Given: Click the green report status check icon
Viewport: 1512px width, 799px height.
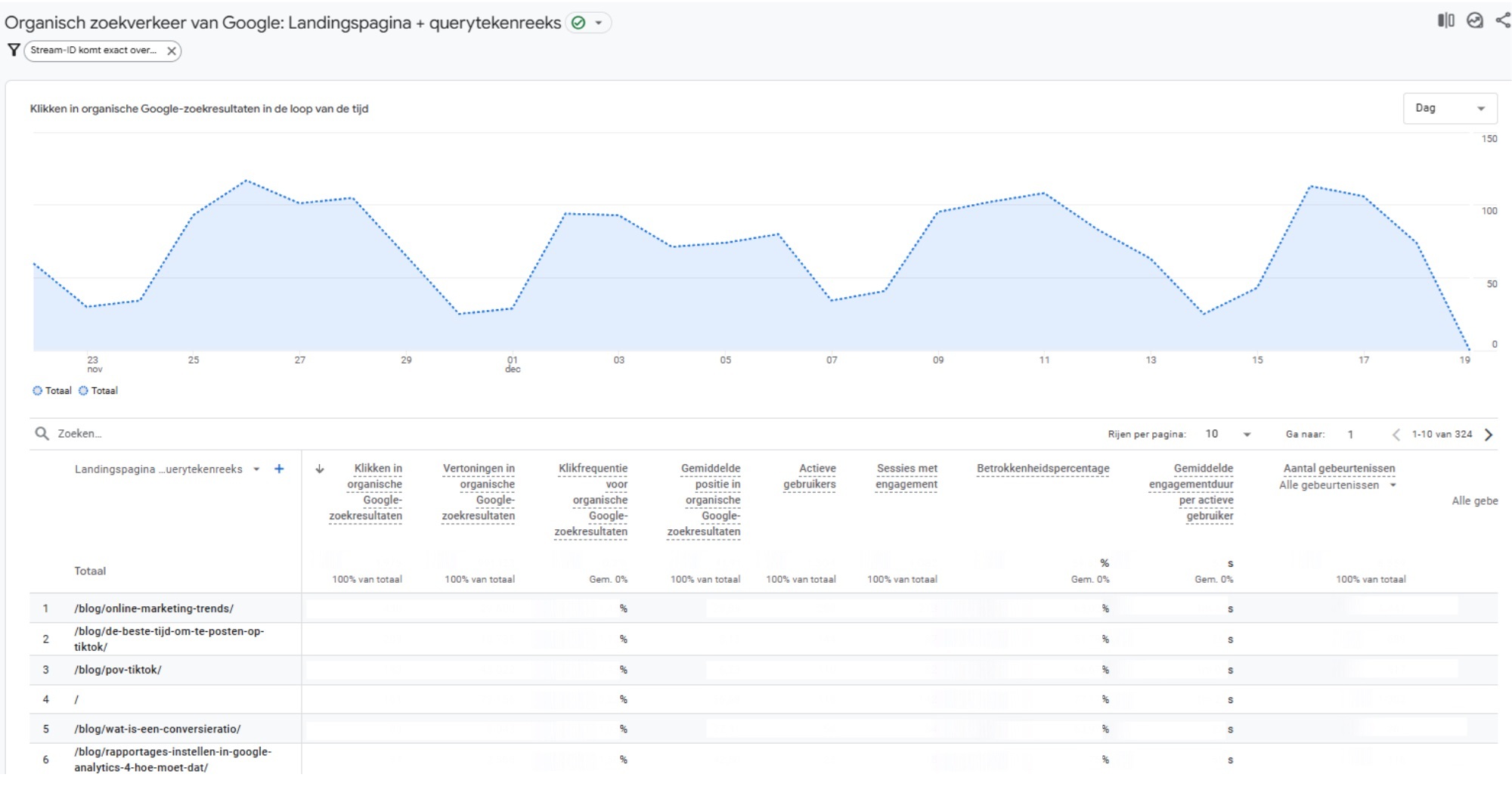Looking at the screenshot, I should pos(578,23).
